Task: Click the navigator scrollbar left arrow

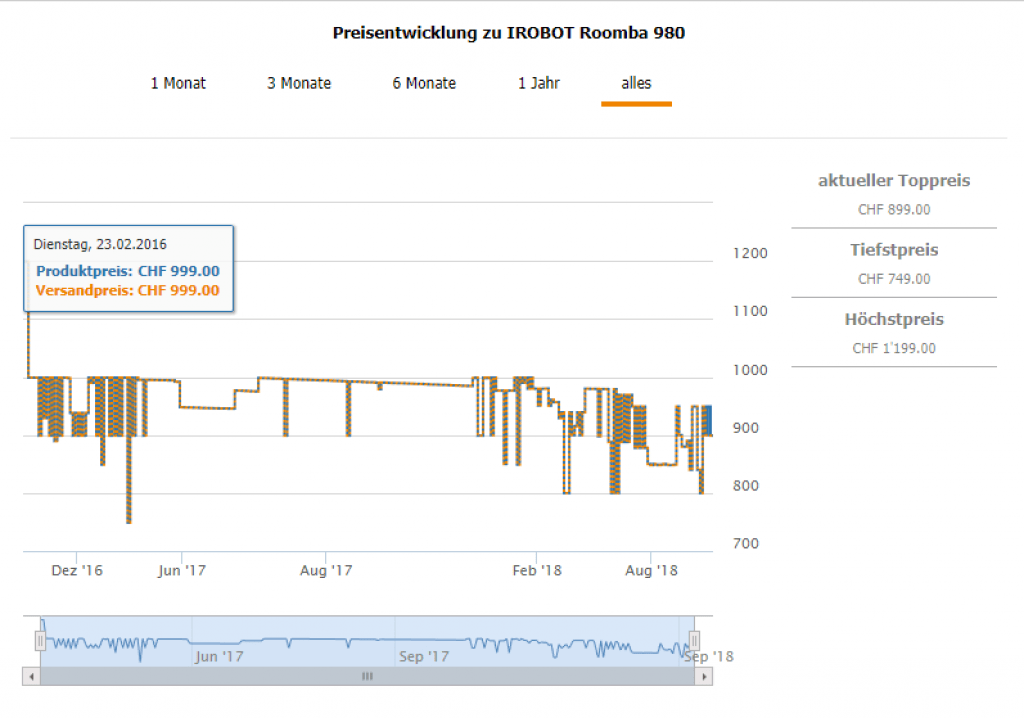Action: tap(31, 677)
